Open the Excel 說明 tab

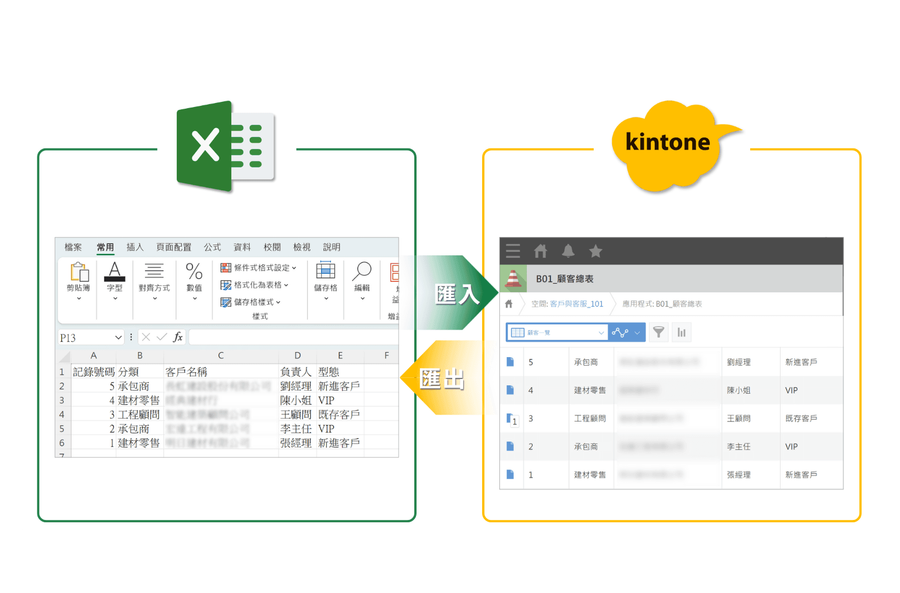[x=332, y=247]
